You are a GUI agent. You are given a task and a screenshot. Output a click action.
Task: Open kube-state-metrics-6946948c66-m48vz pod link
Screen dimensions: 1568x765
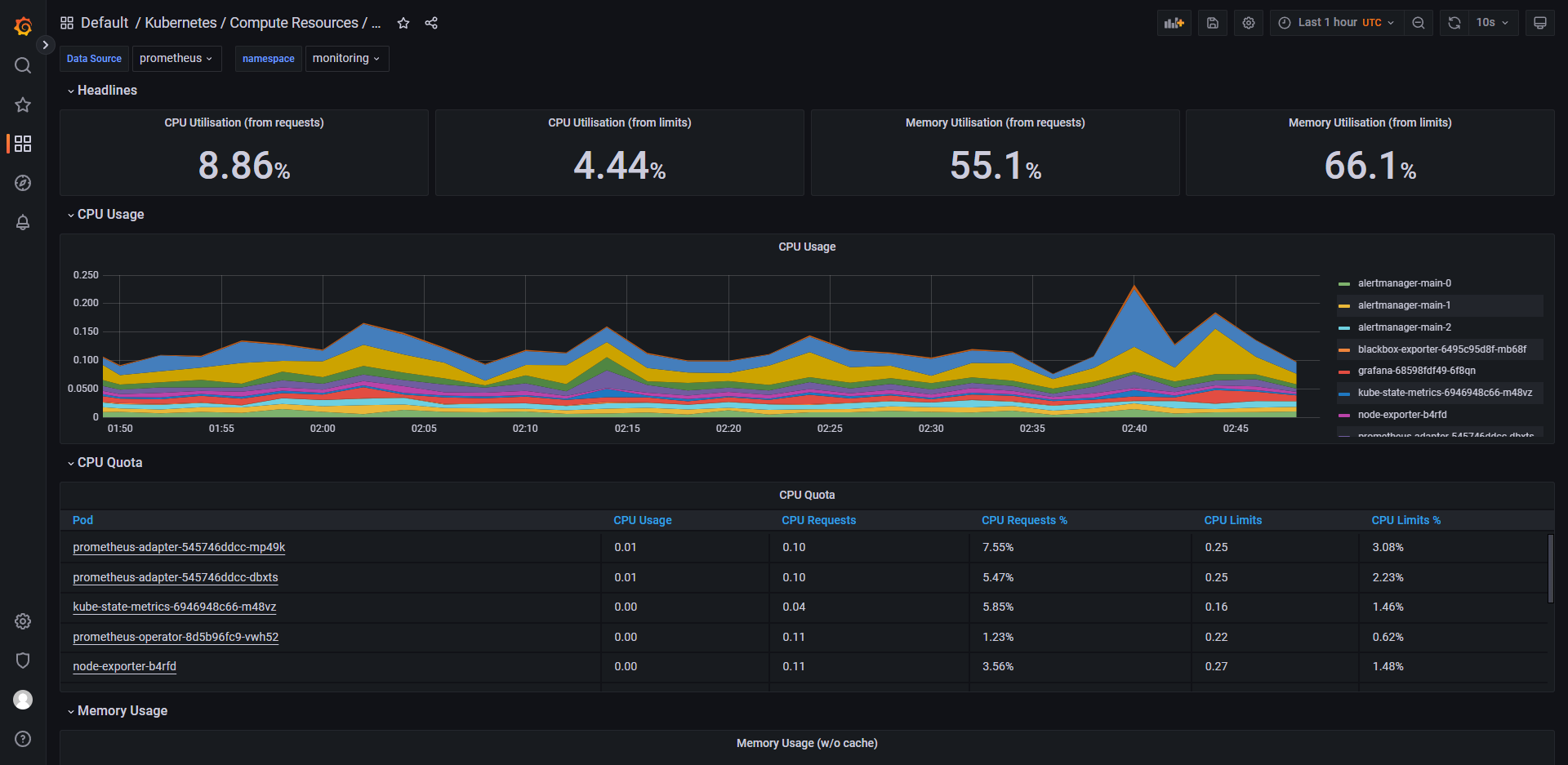click(174, 607)
